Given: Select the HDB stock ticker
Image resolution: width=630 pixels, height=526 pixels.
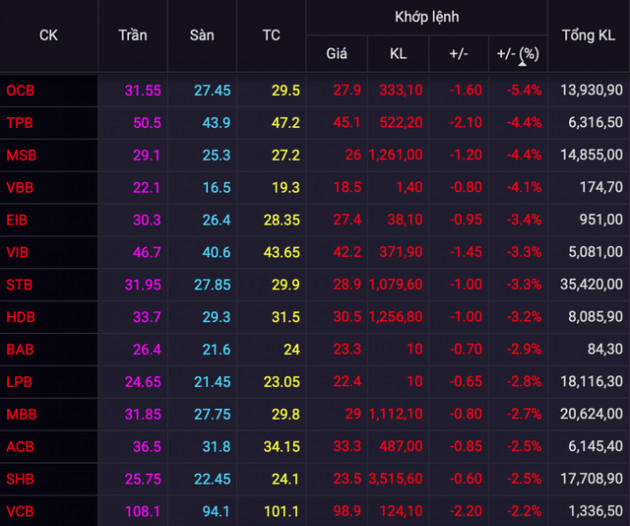Looking at the screenshot, I should 21,317.
